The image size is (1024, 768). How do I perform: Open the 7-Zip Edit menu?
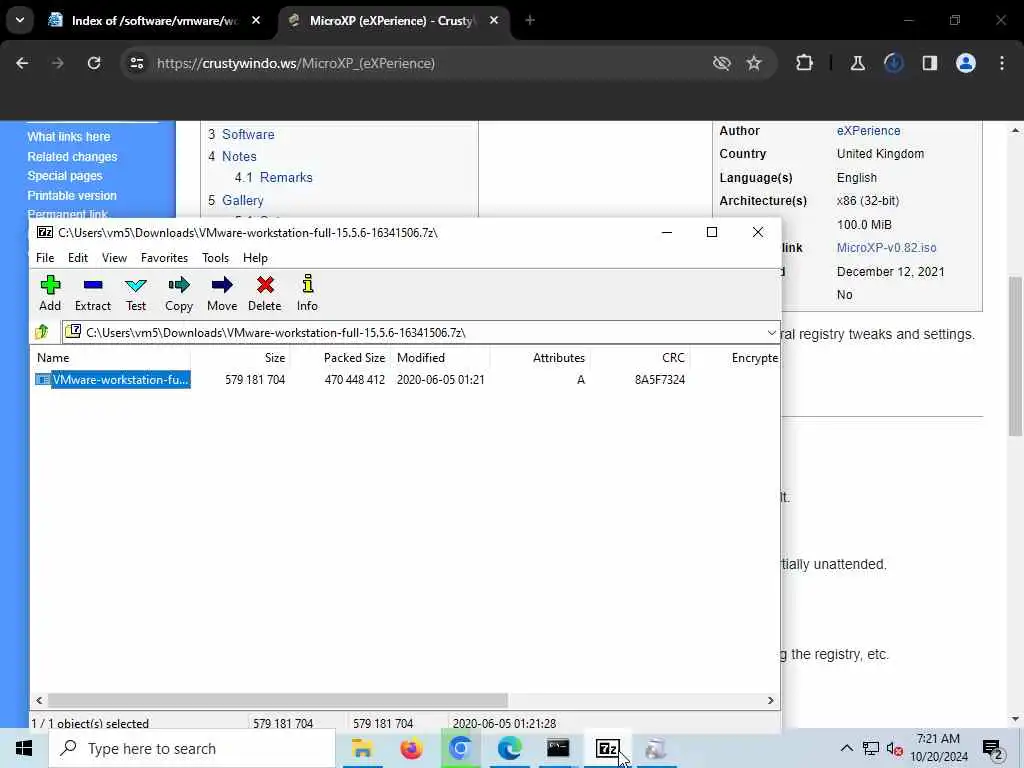pos(78,258)
